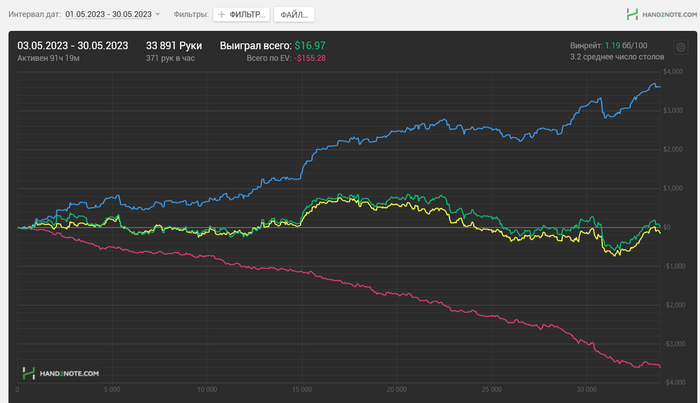Click the average tables count text
700x403 pixels.
[x=615, y=59]
